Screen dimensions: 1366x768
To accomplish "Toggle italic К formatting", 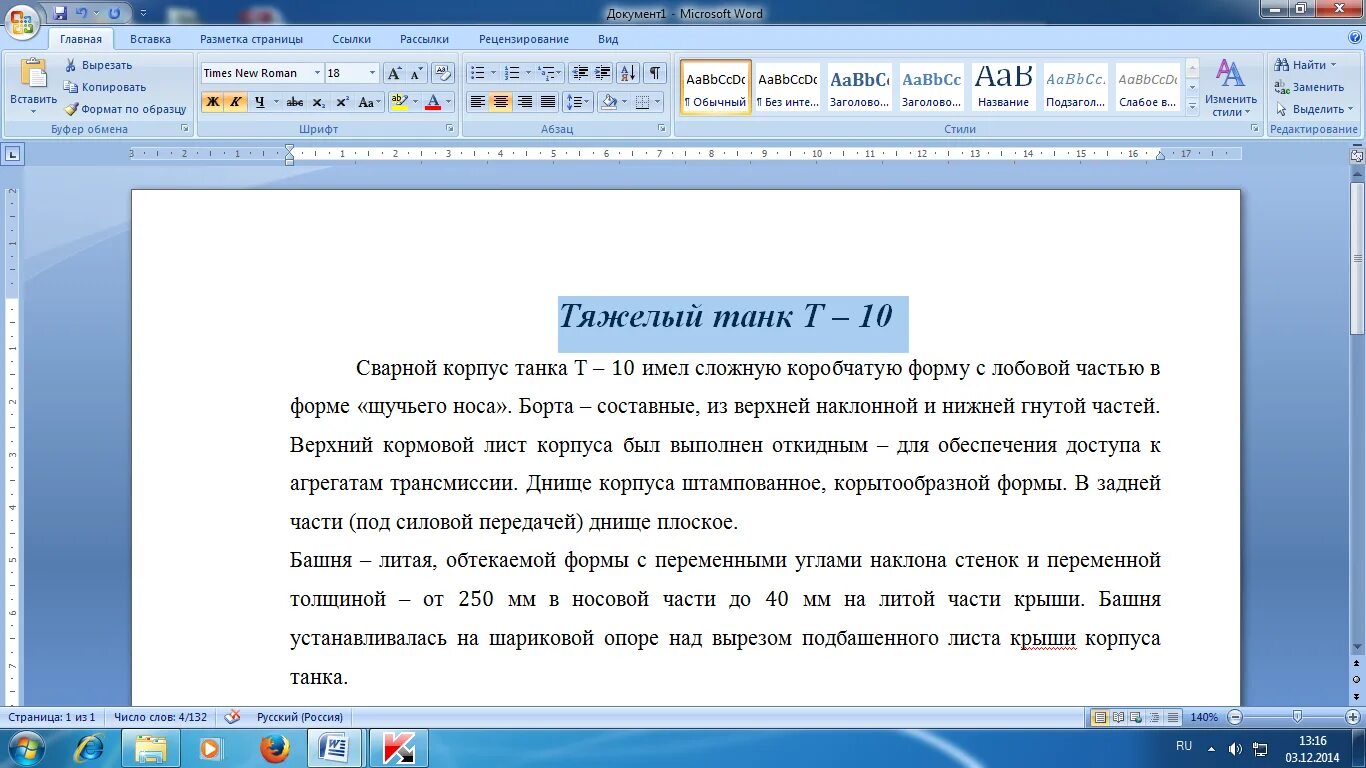I will click(x=235, y=102).
